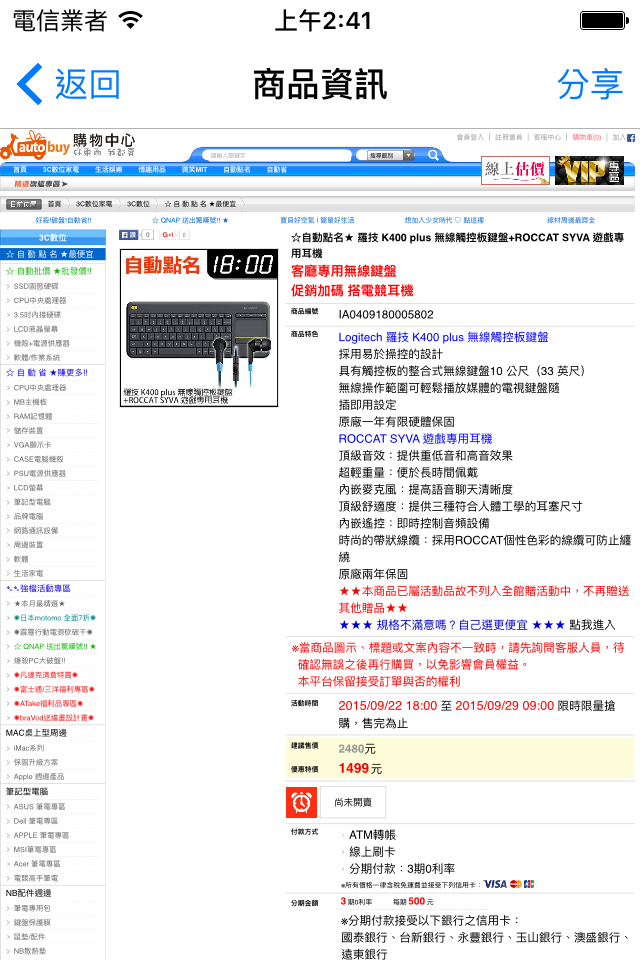Viewport: 640px width, 960px height.
Task: Click the search magnifier icon
Action: tap(433, 155)
